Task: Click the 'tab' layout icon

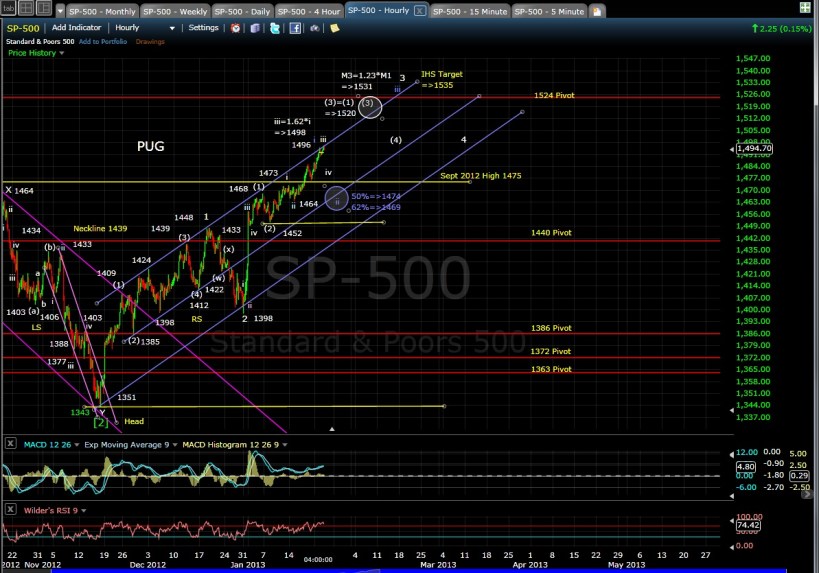Action: click(x=8, y=8)
